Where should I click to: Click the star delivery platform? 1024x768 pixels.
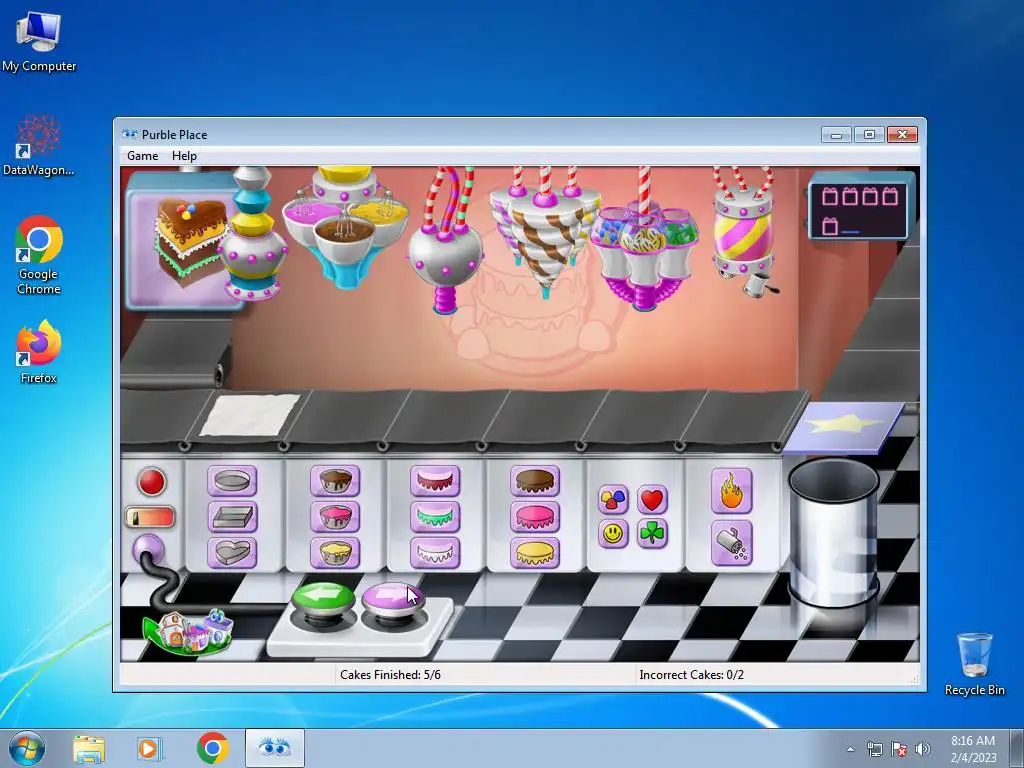pyautogui.click(x=843, y=427)
